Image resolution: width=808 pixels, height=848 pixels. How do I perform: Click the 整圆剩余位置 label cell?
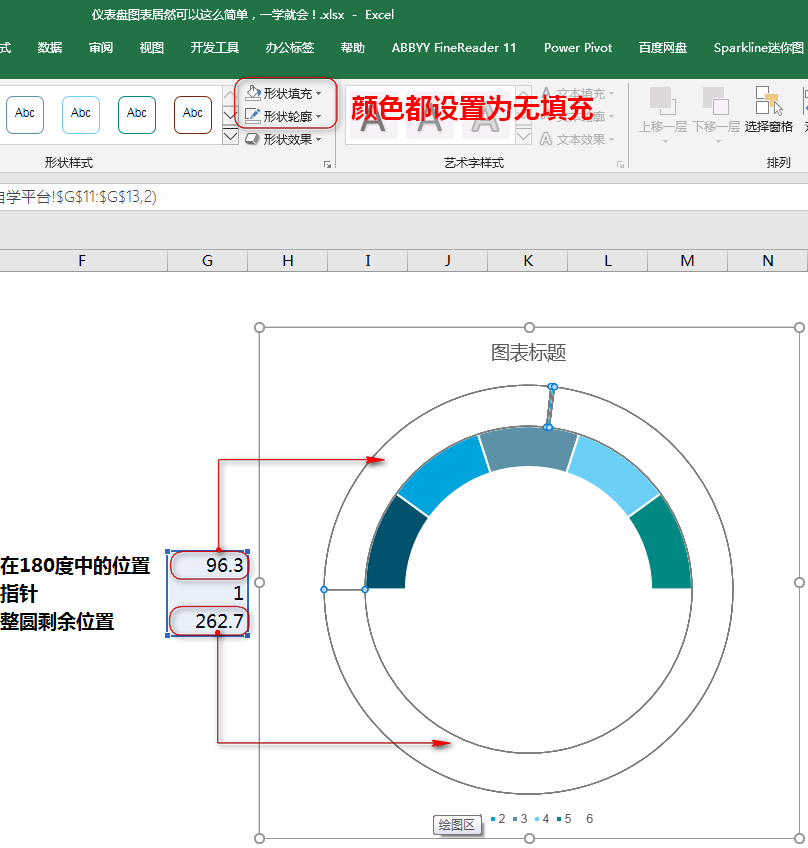57,622
